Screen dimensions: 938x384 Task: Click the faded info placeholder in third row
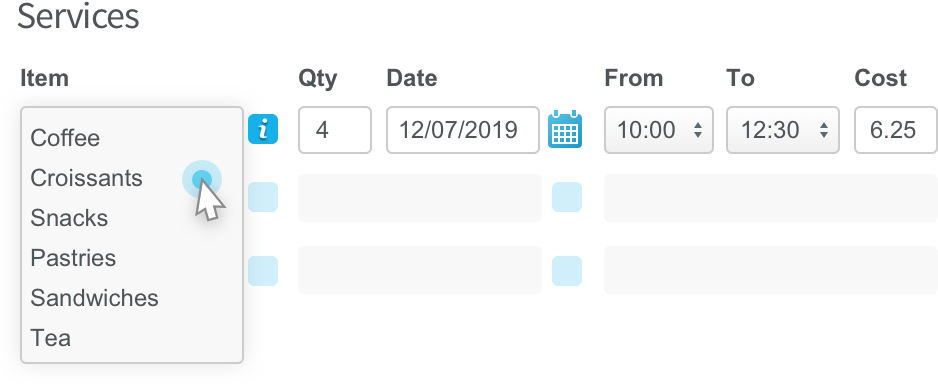[263, 271]
